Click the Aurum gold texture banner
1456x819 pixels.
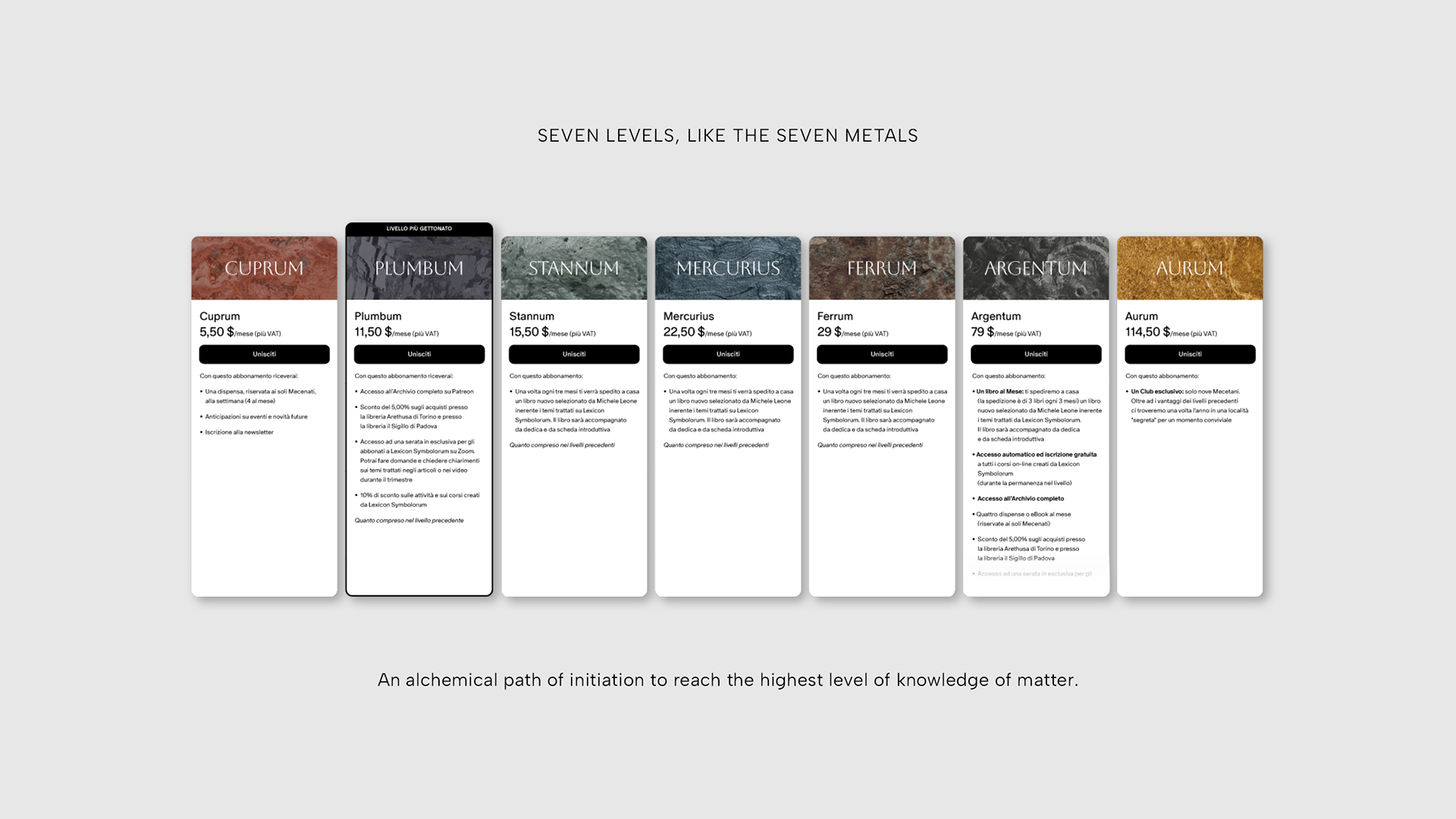pyautogui.click(x=1189, y=268)
